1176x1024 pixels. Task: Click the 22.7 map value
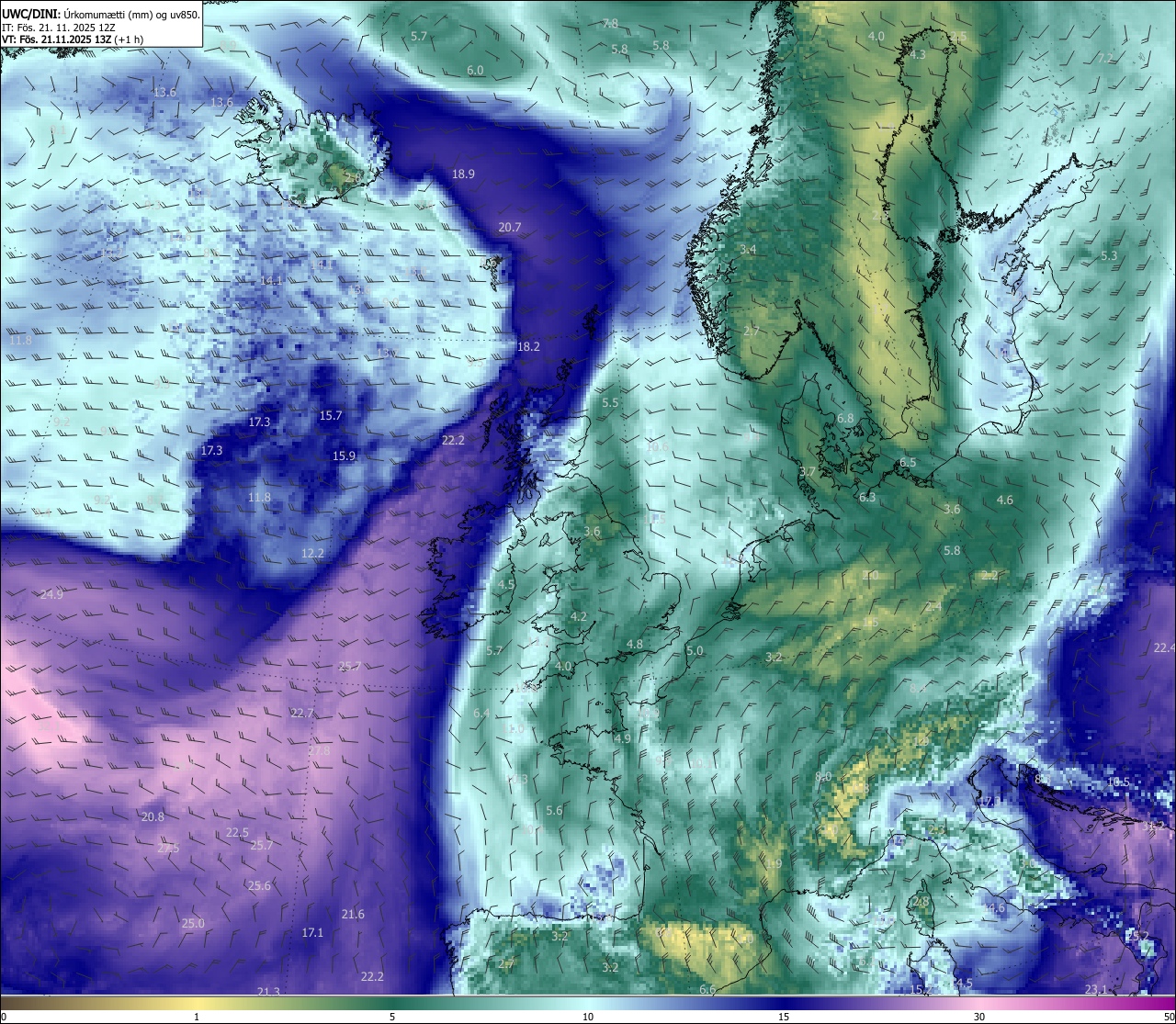(302, 713)
